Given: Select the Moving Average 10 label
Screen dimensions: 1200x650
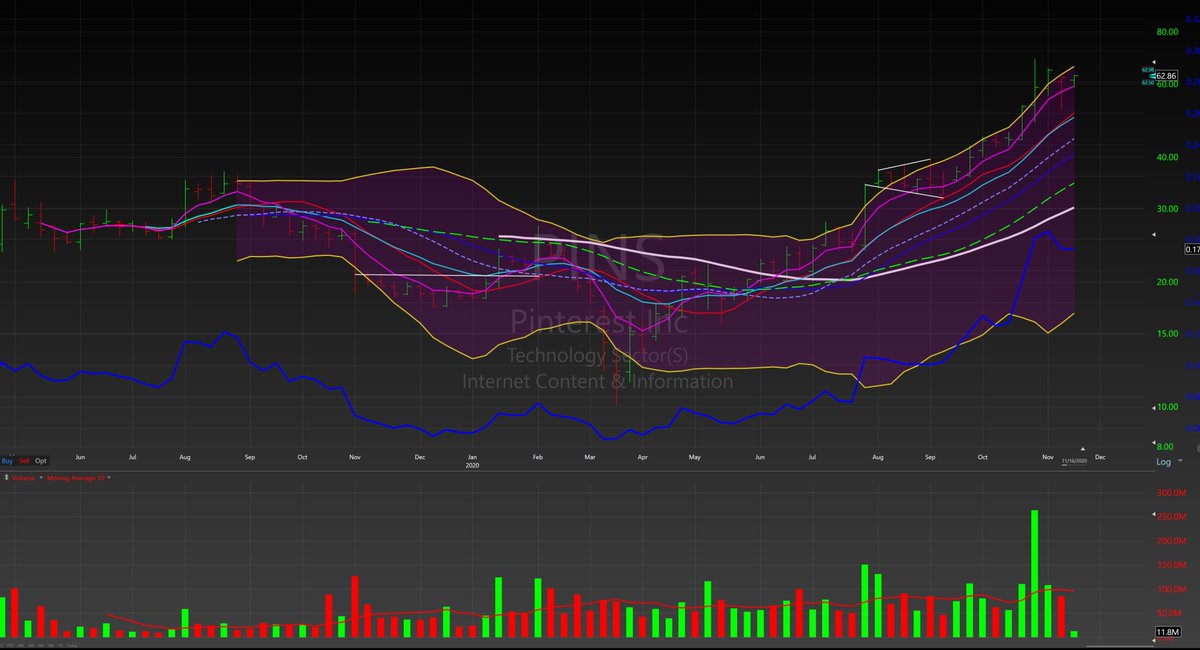Looking at the screenshot, I should click(75, 477).
